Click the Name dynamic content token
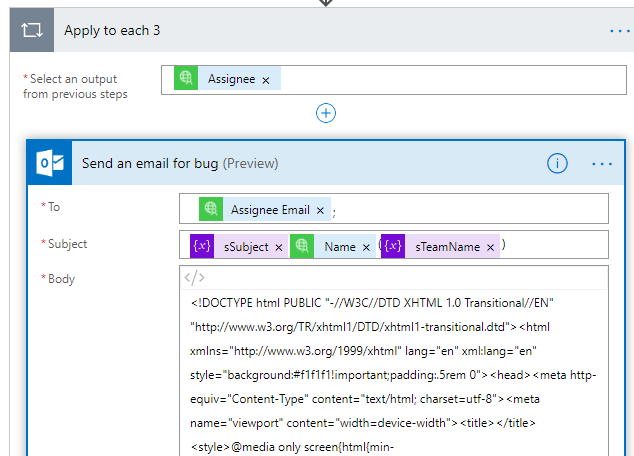Image resolution: width=634 pixels, height=456 pixels. pos(340,246)
